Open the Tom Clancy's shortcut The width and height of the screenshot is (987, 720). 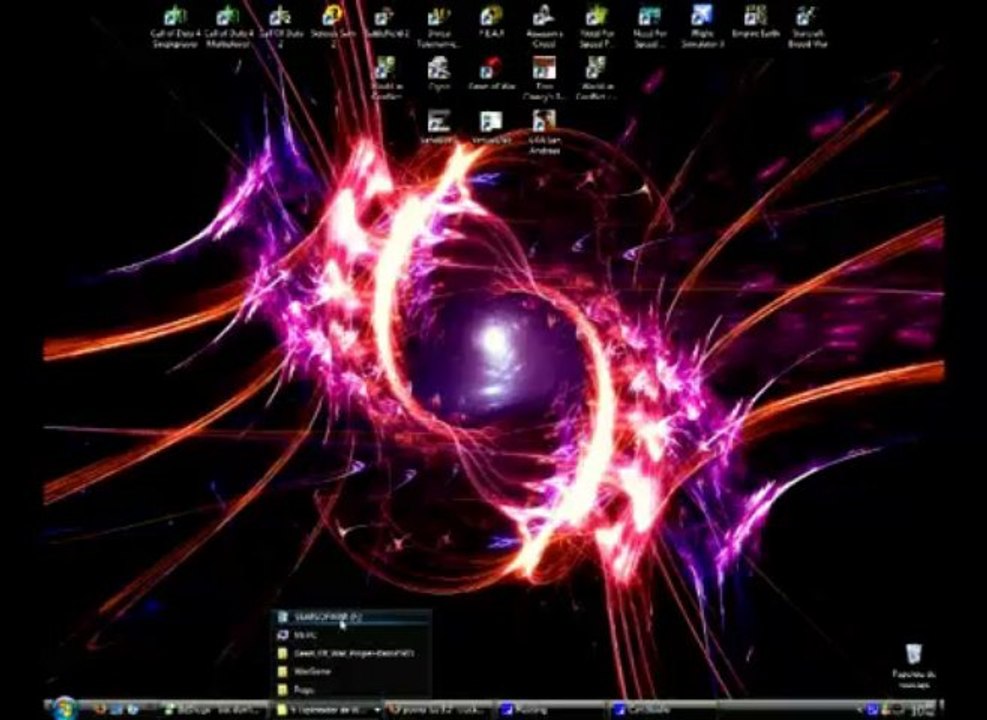click(544, 79)
